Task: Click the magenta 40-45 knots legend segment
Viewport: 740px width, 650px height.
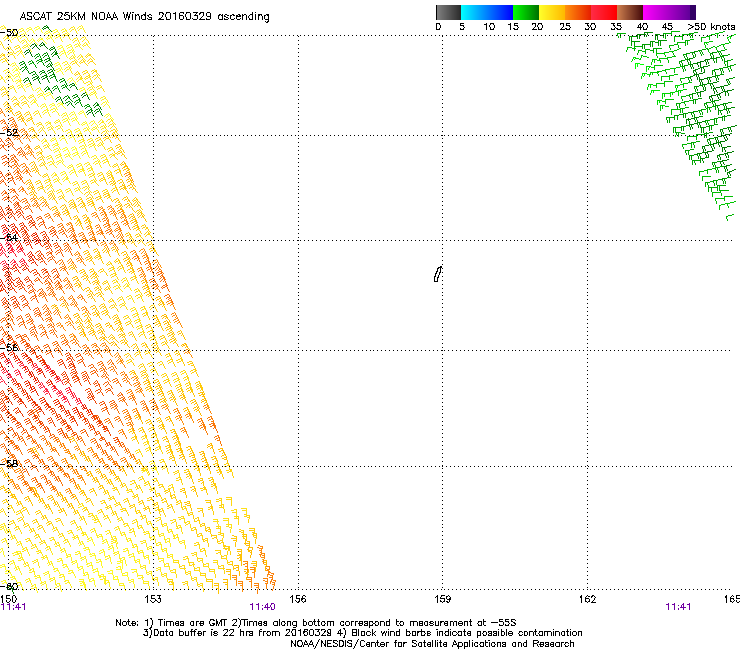Action: pyautogui.click(x=656, y=12)
